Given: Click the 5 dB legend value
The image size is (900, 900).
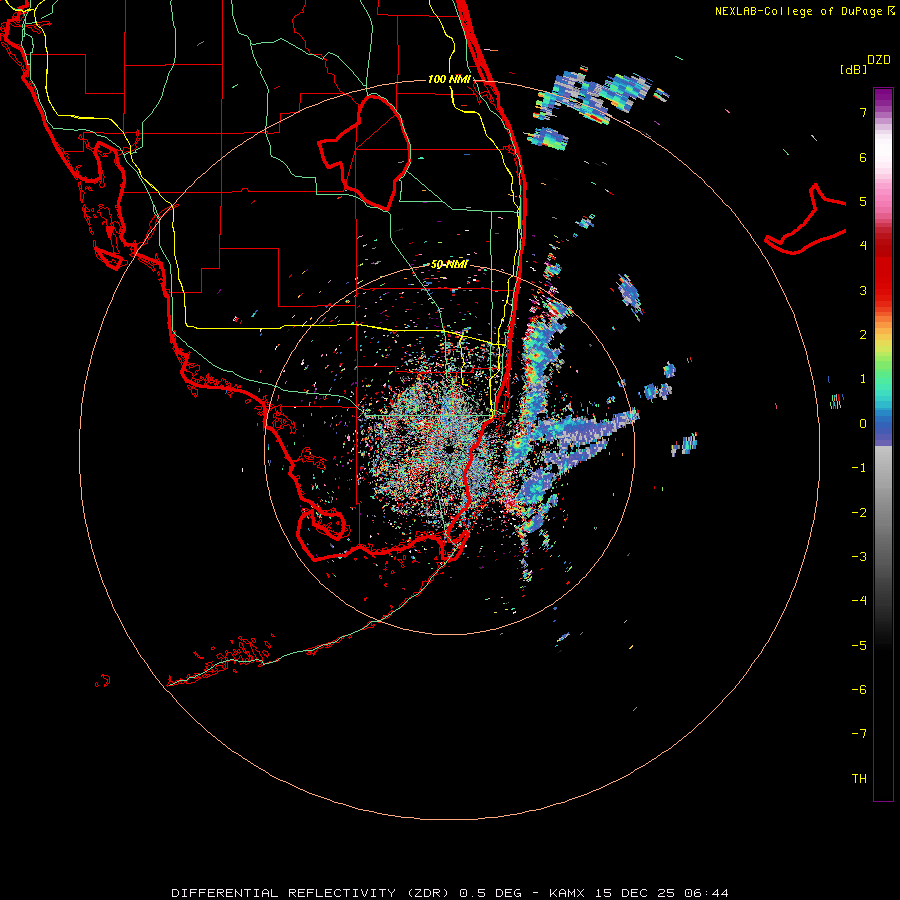Looking at the screenshot, I should coord(863,201).
